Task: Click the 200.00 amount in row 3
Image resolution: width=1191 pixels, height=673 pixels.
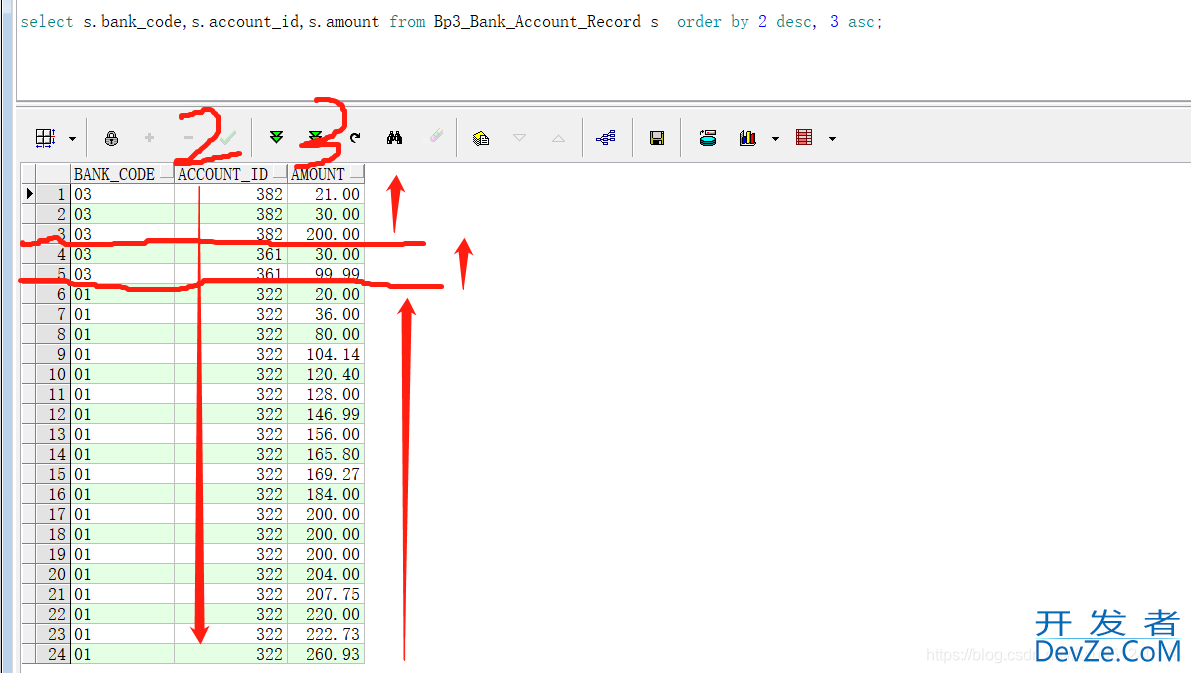Action: (x=326, y=234)
